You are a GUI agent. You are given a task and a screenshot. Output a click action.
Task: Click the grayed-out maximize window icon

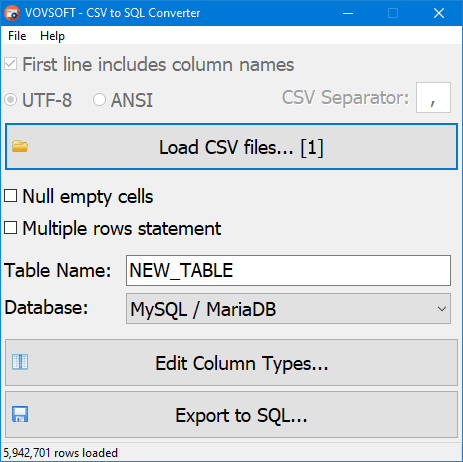click(x=393, y=13)
